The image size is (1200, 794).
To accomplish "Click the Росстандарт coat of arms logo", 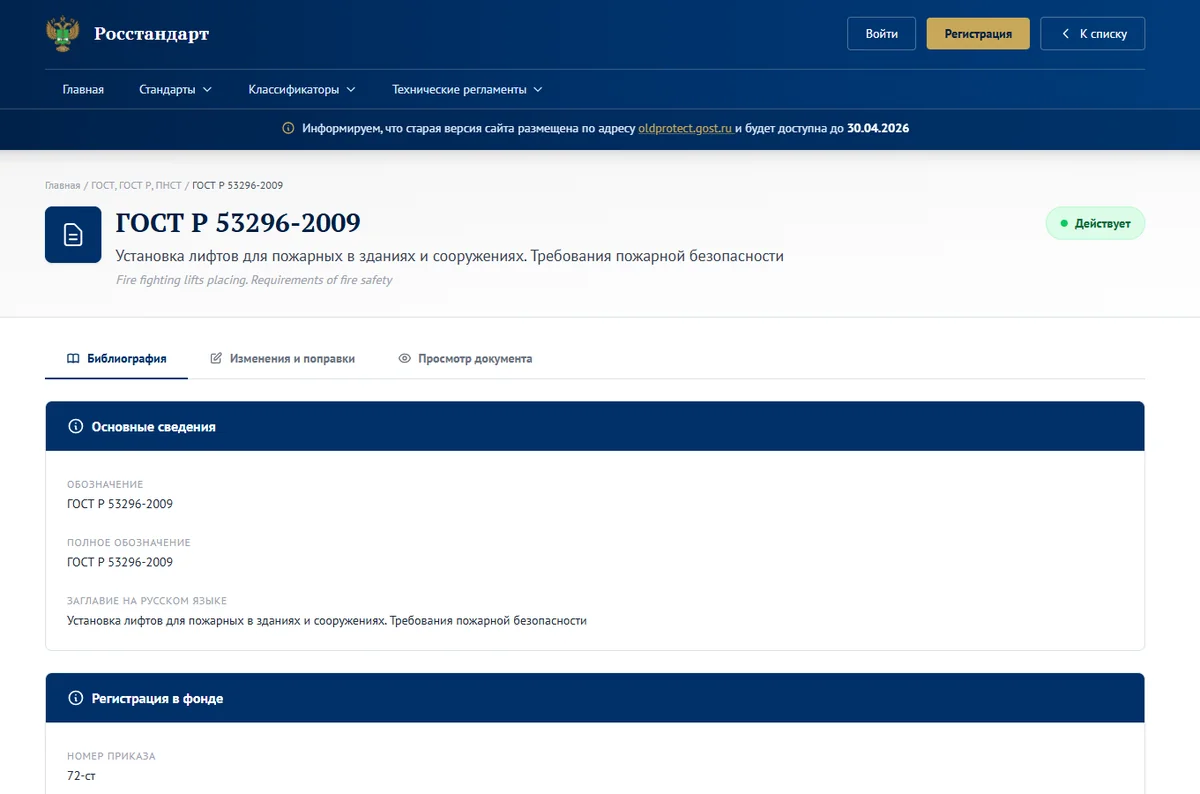I will tap(63, 34).
